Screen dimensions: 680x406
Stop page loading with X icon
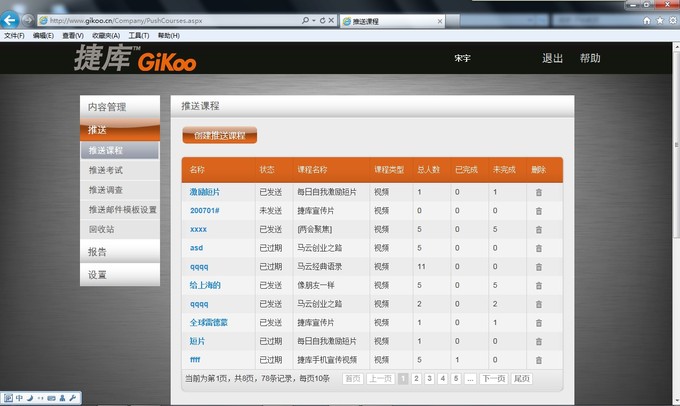[x=331, y=20]
